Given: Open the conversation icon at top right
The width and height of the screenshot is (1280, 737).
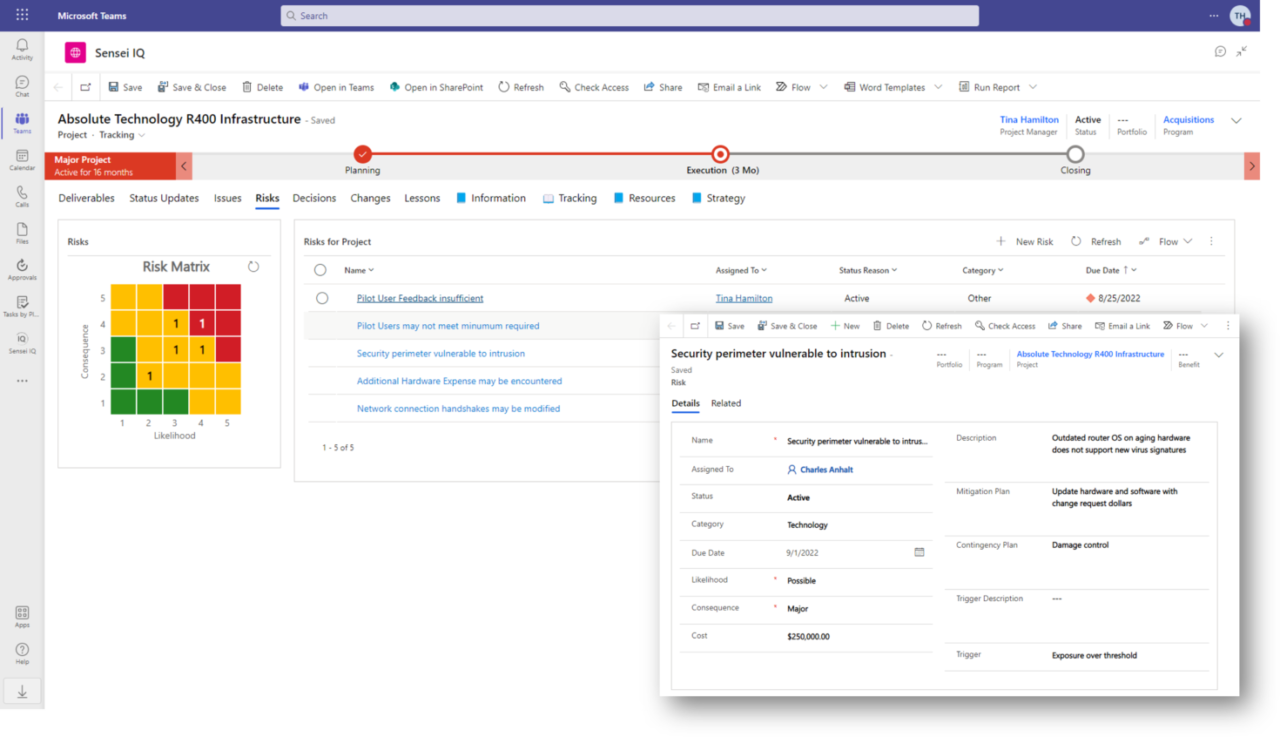Looking at the screenshot, I should click(x=1220, y=52).
